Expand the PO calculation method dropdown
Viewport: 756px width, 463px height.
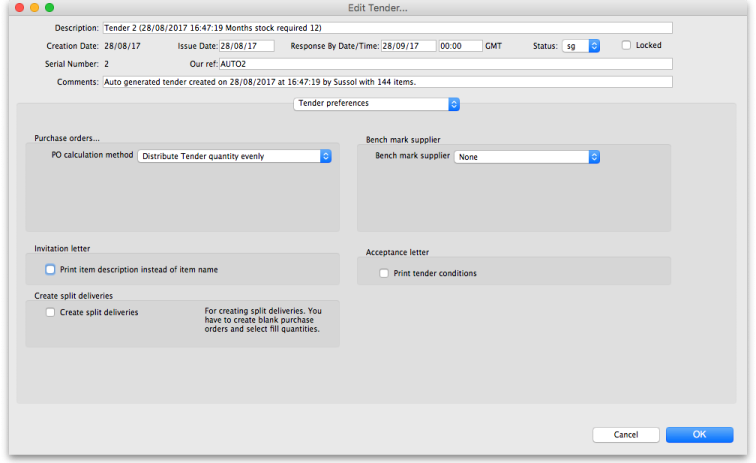click(234, 156)
